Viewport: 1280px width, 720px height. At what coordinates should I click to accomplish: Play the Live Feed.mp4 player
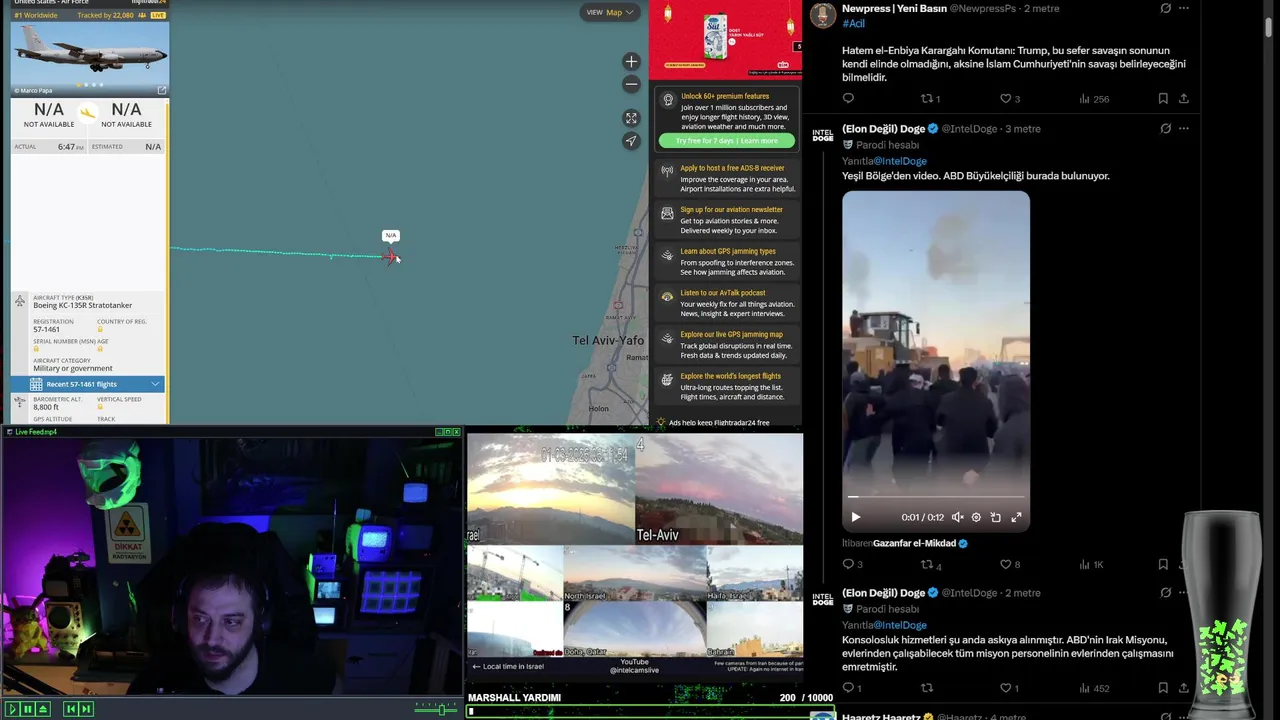click(13, 709)
